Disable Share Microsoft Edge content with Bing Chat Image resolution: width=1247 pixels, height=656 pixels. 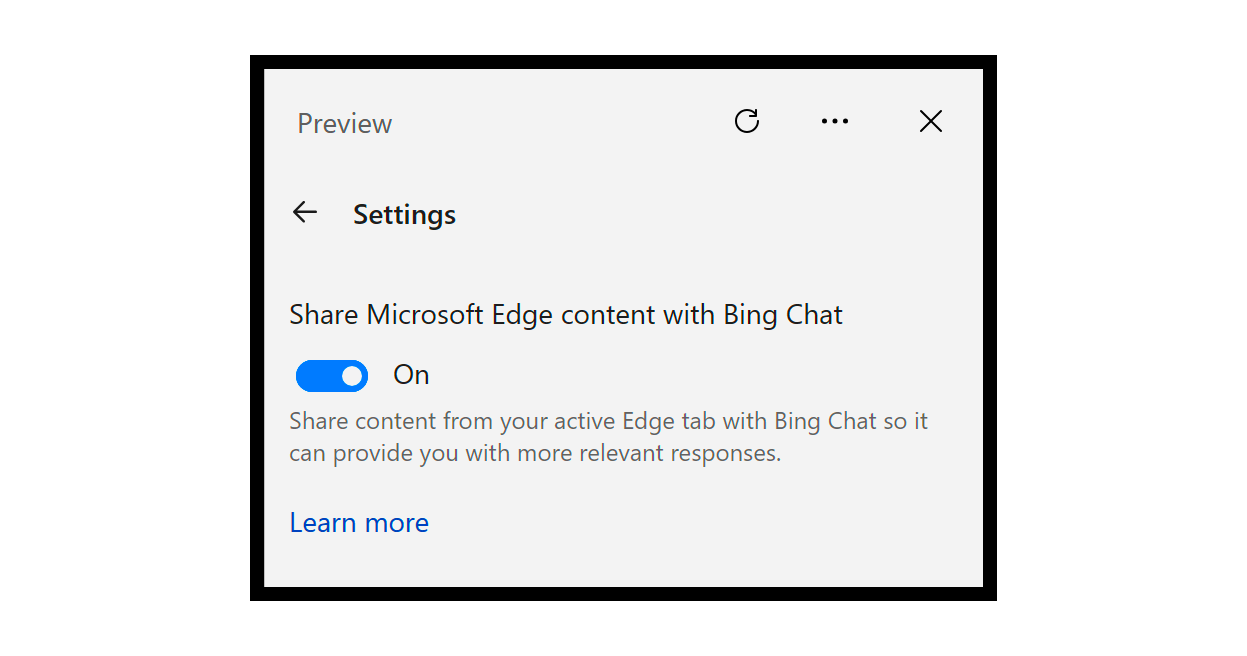coord(331,375)
